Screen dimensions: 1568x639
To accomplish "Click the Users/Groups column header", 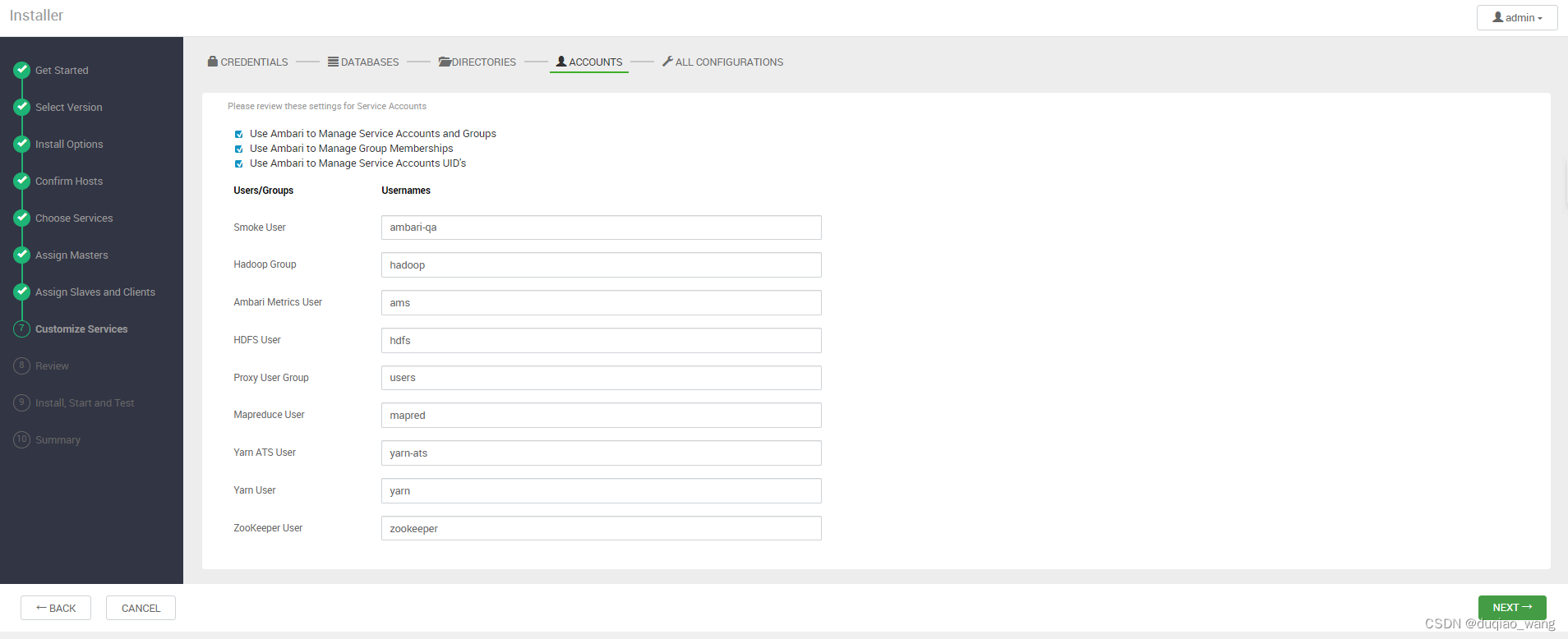I will 263,191.
